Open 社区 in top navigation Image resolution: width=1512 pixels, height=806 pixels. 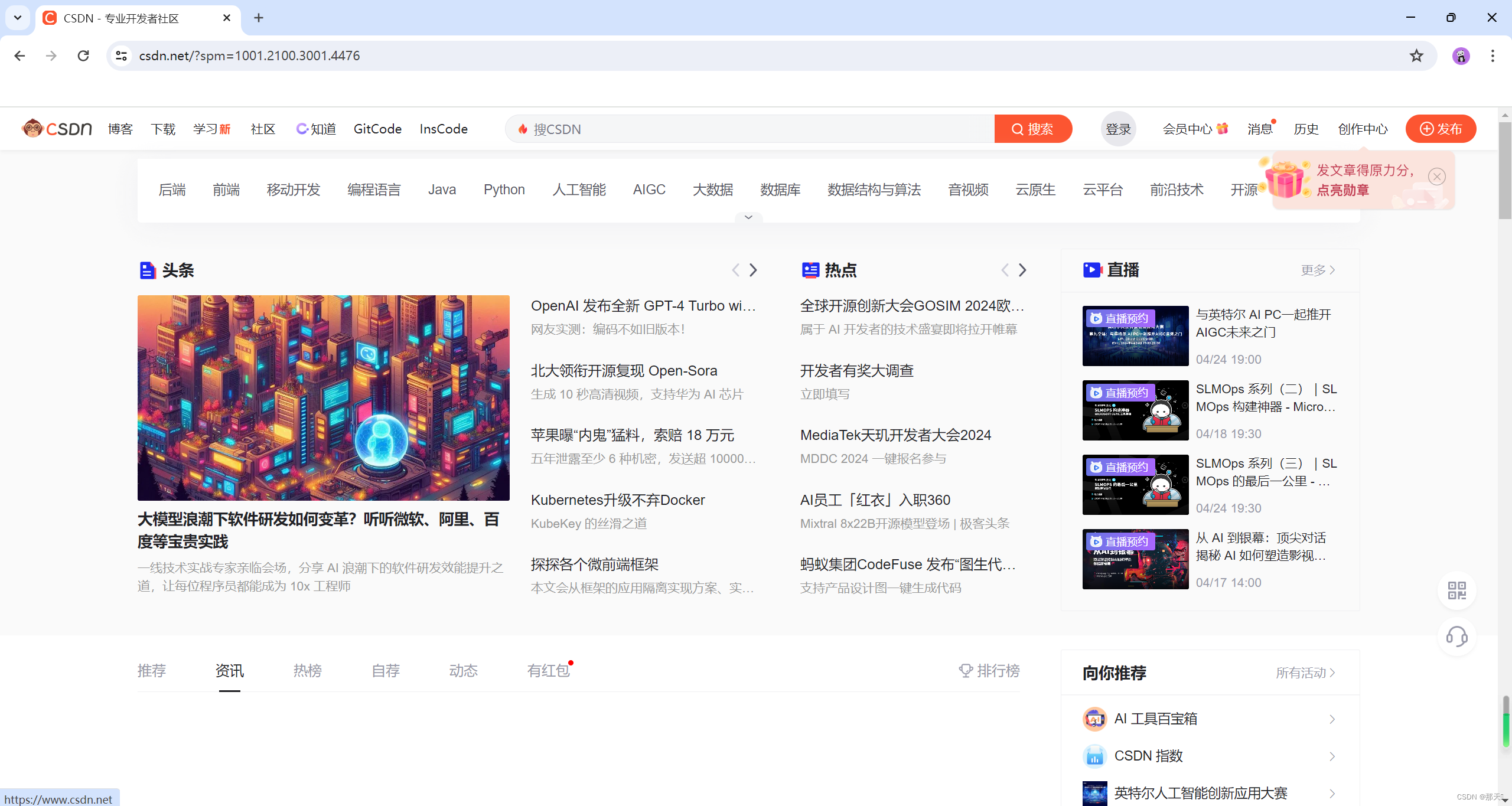[263, 129]
